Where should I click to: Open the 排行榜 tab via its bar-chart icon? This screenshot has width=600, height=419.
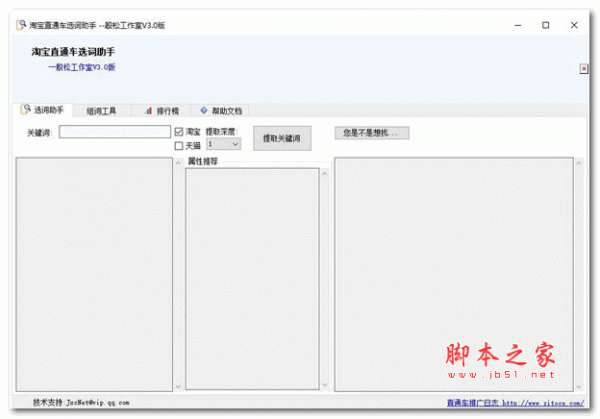pos(147,110)
